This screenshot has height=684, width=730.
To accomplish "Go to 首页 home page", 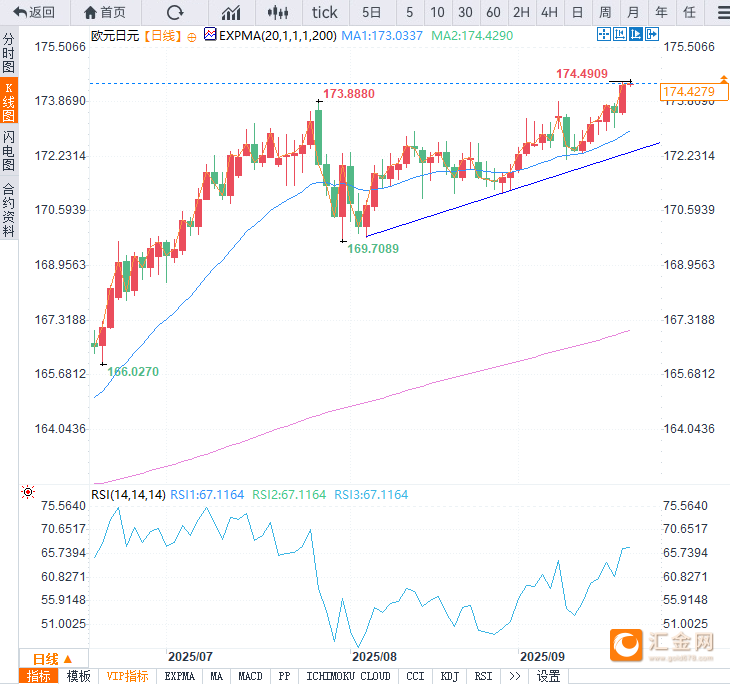I will [x=105, y=12].
